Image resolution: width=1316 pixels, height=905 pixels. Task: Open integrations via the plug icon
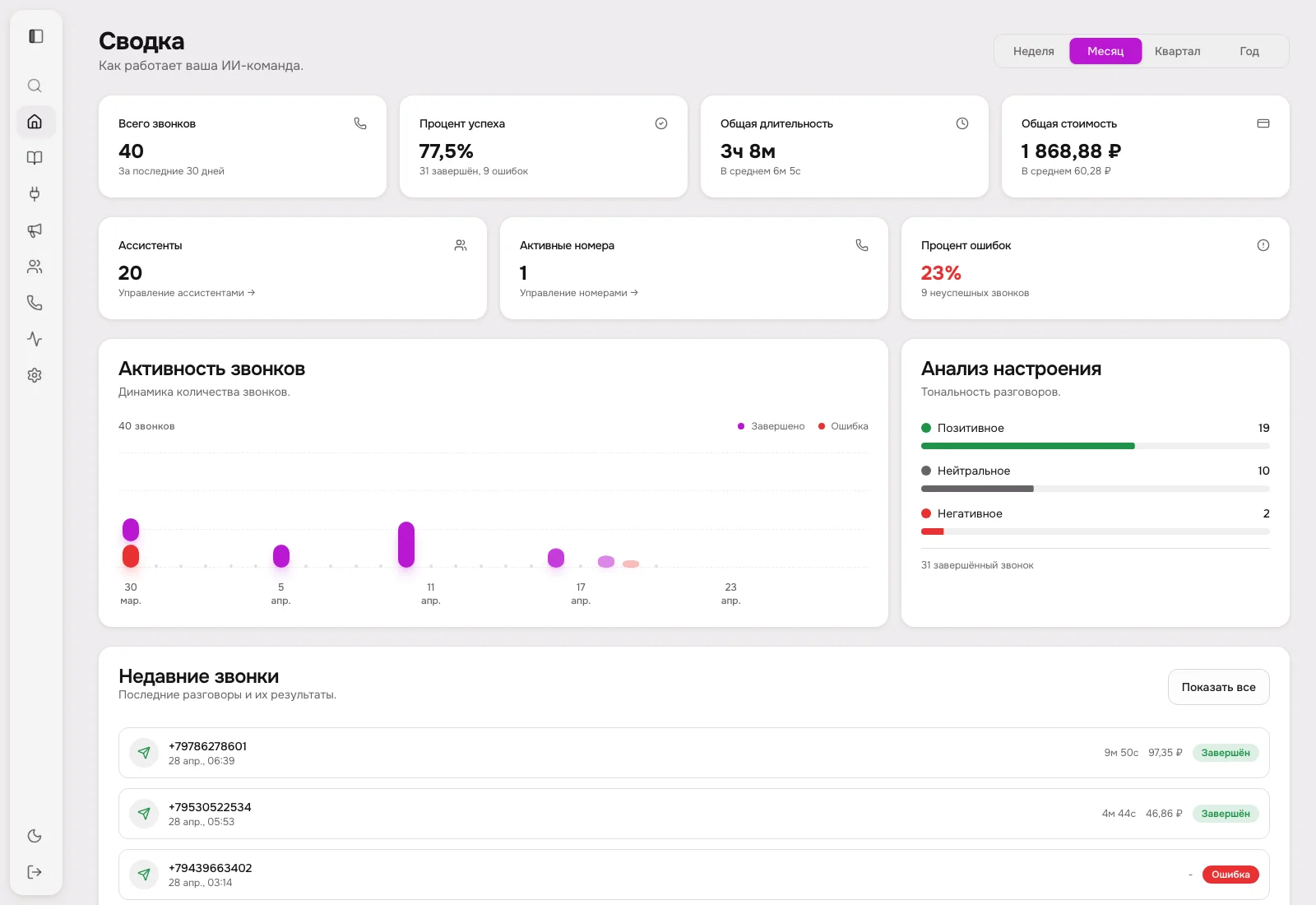[35, 194]
